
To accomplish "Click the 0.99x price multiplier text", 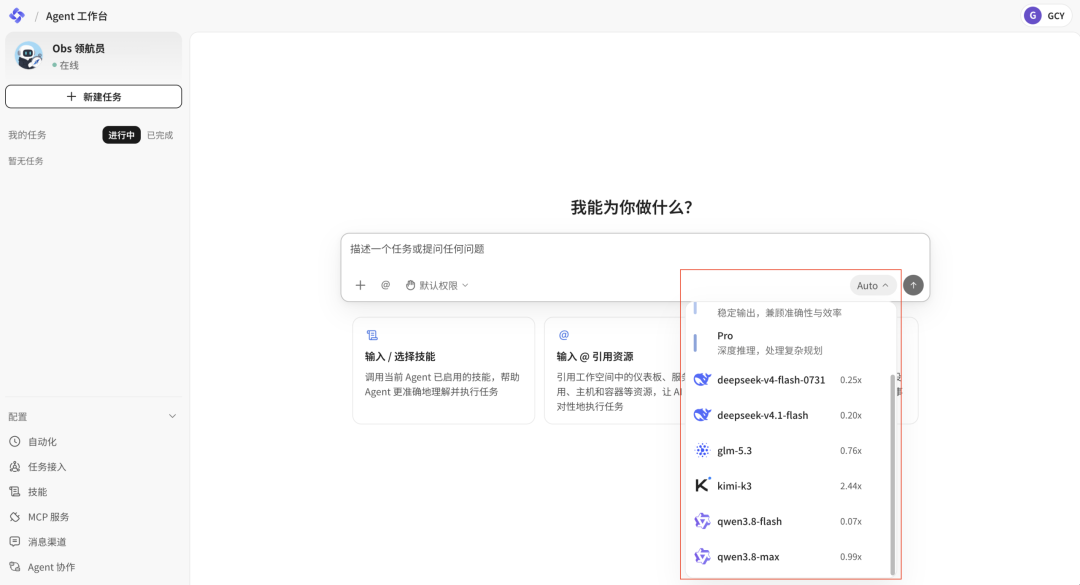I will tap(851, 557).
